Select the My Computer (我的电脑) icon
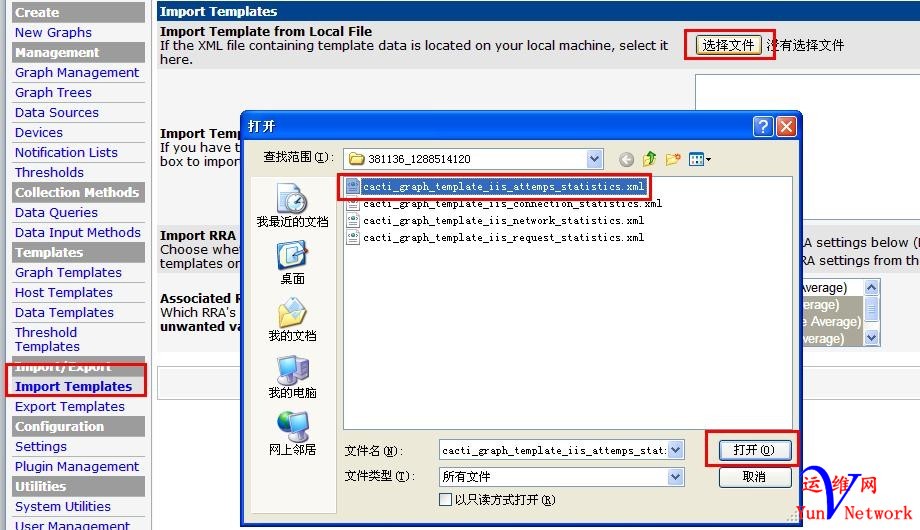This screenshot has width=920, height=530. pyautogui.click(x=292, y=369)
